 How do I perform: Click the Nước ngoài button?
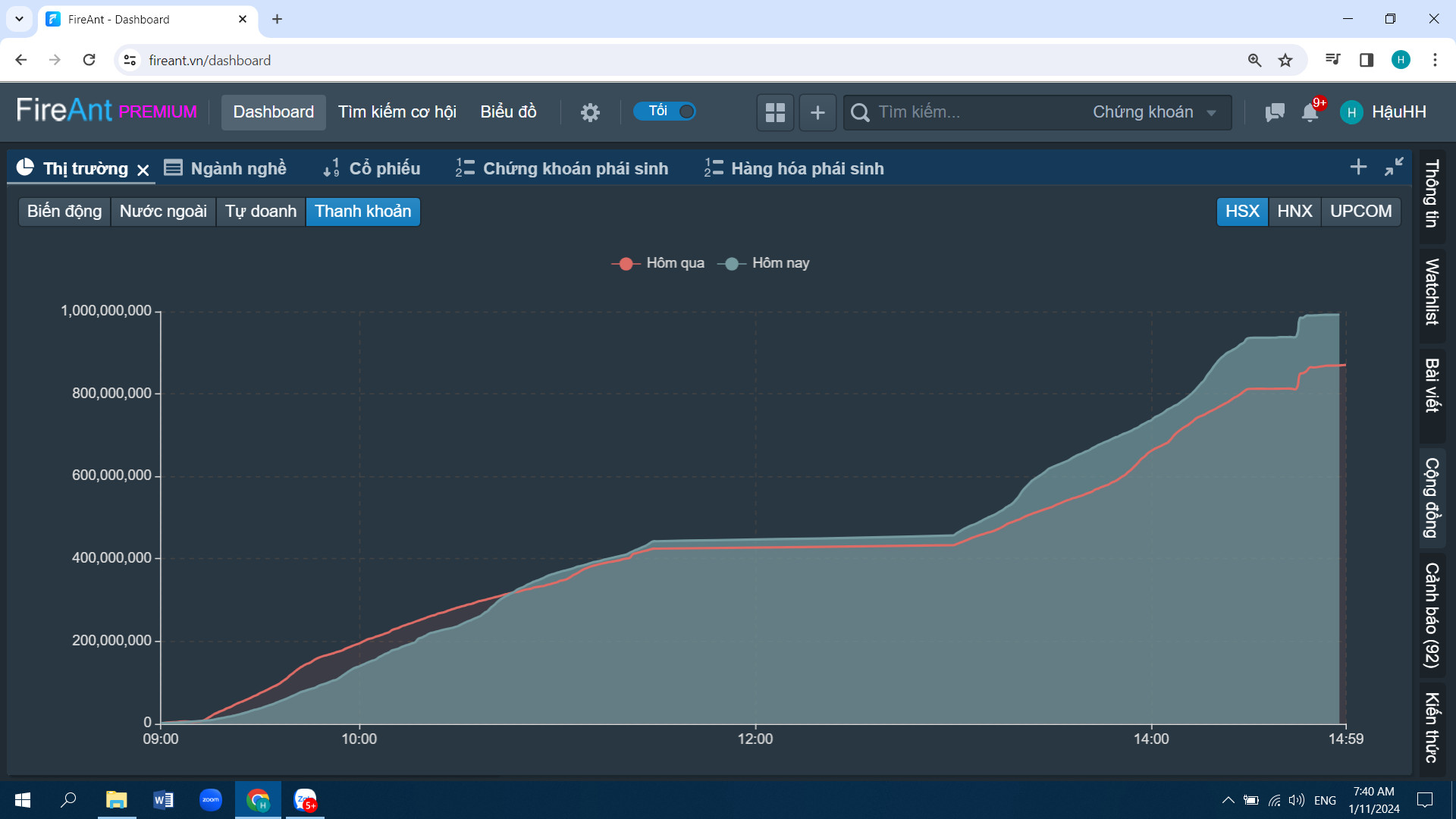point(163,212)
